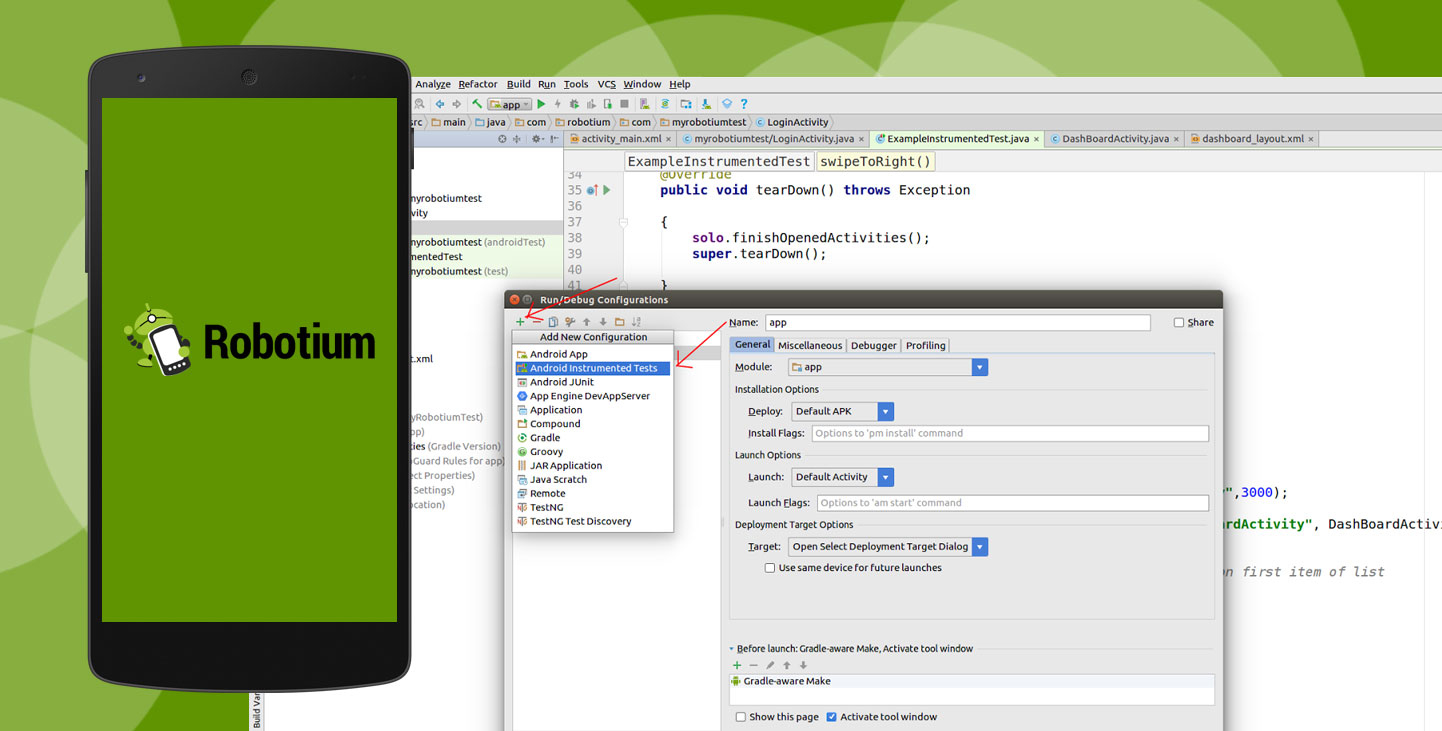Switch to the Miscellaneous tab
Image resolution: width=1442 pixels, height=731 pixels.
[x=810, y=345]
